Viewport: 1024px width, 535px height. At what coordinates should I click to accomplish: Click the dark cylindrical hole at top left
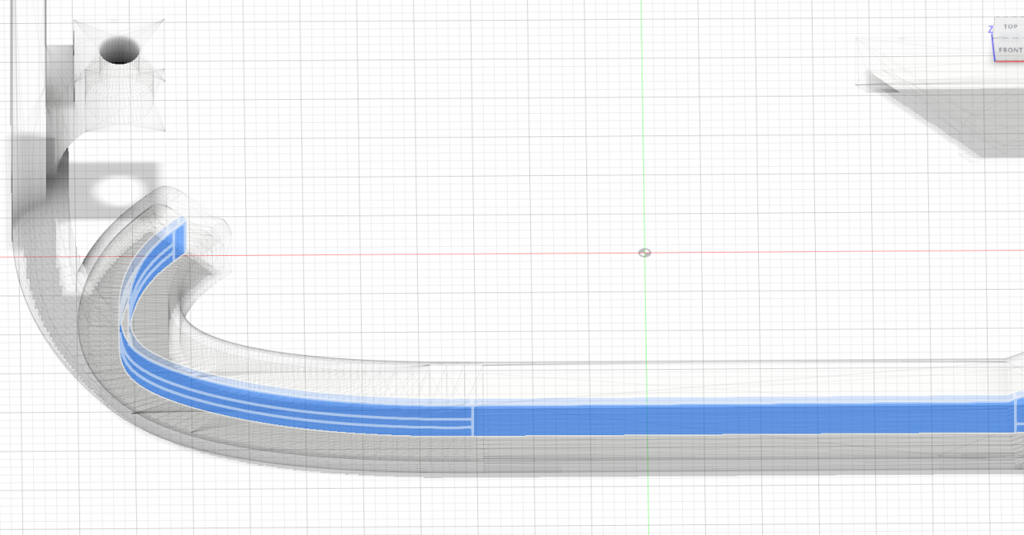click(120, 51)
